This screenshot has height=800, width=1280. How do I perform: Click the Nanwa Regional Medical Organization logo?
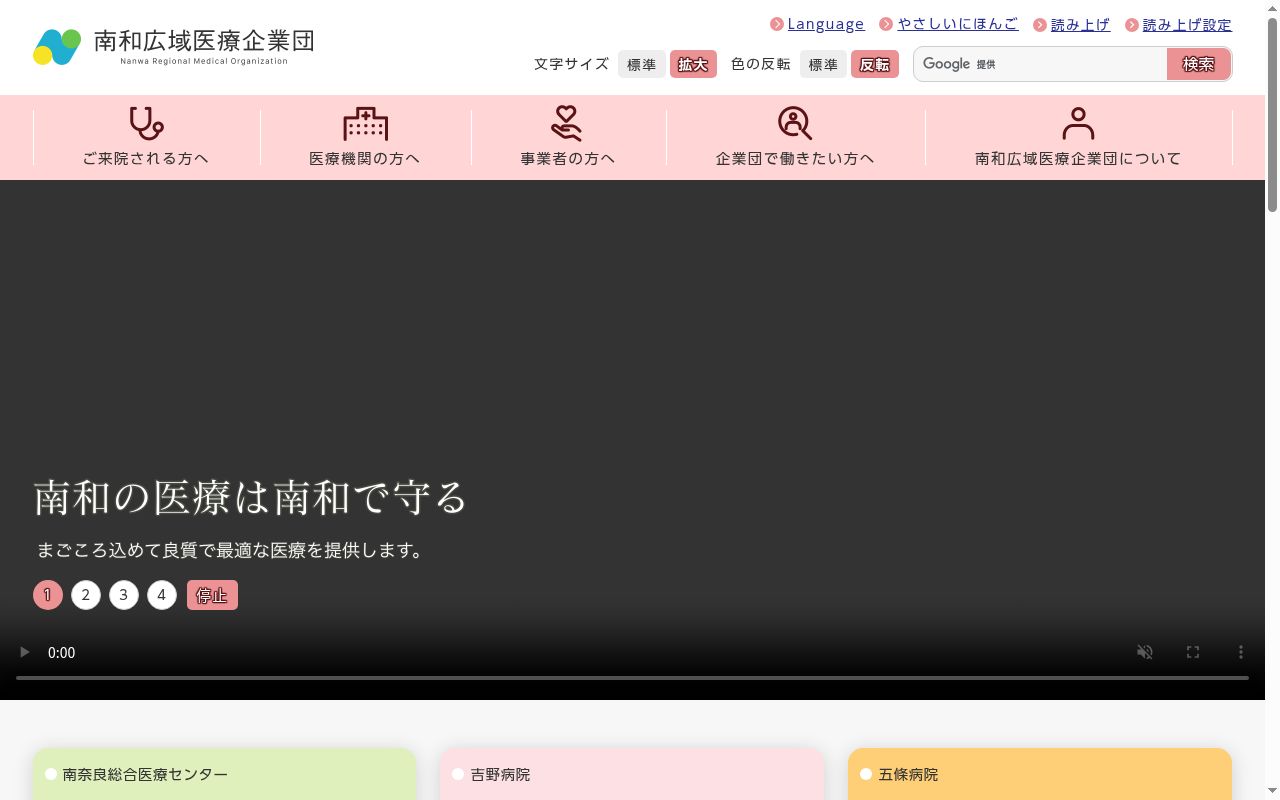click(174, 46)
